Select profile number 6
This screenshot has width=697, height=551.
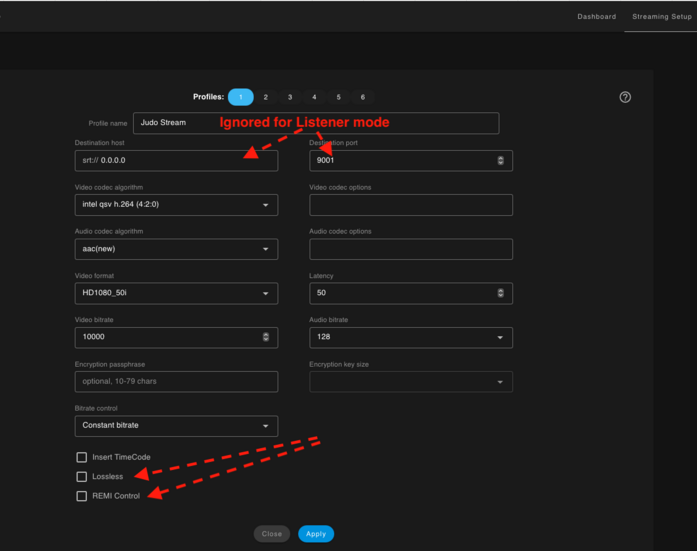click(x=362, y=97)
